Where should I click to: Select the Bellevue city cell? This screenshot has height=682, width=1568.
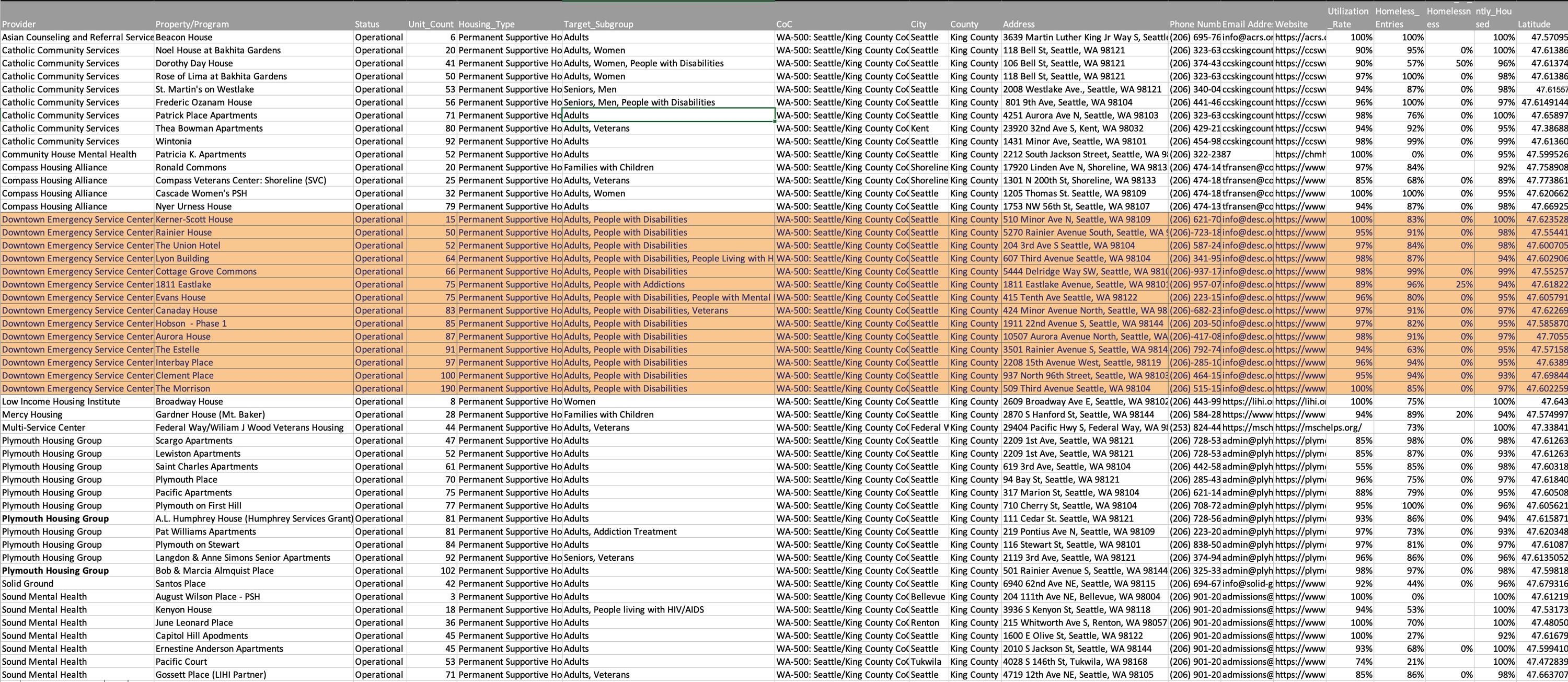click(928, 596)
